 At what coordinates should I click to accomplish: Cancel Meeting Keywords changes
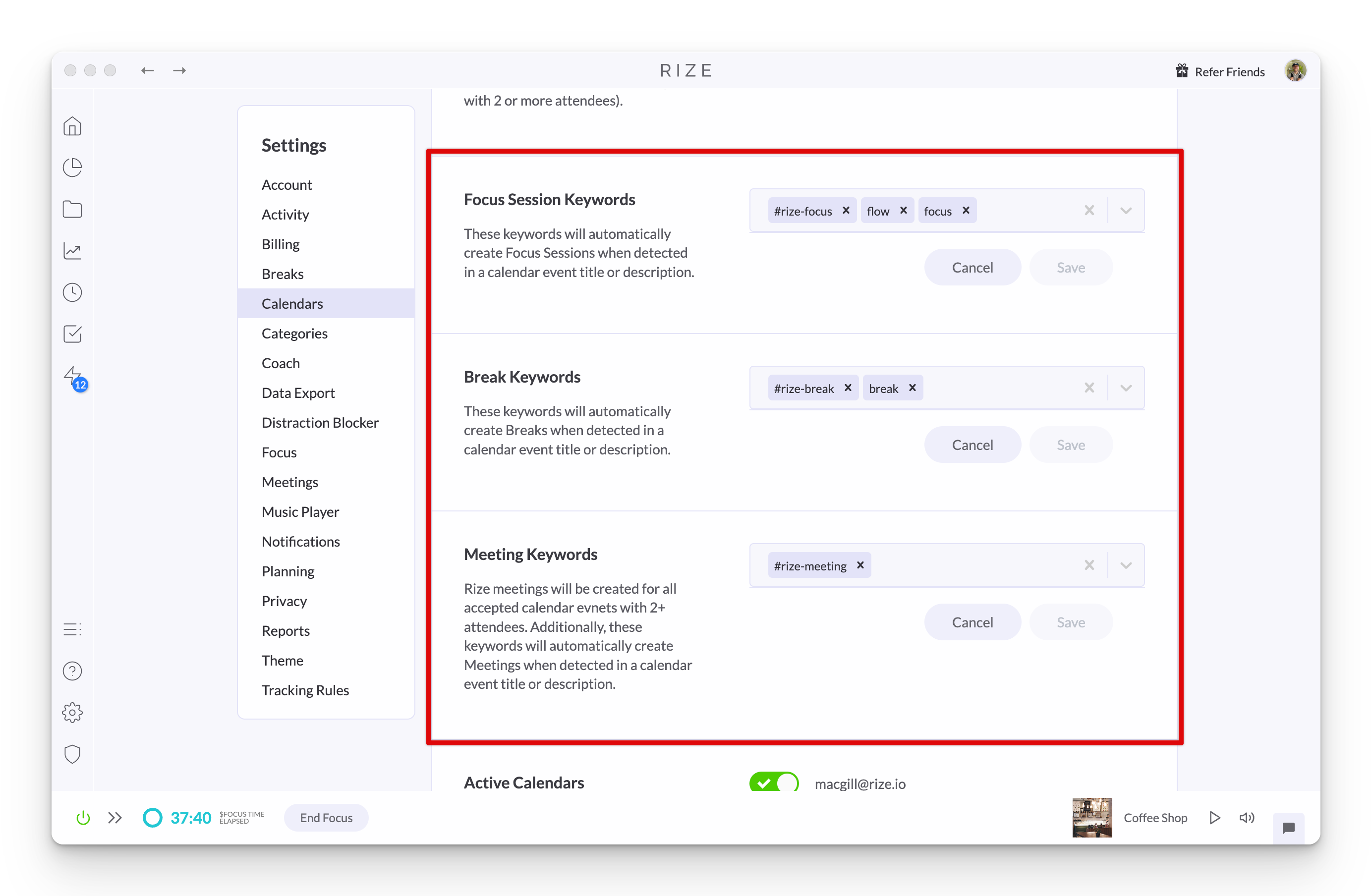click(972, 622)
